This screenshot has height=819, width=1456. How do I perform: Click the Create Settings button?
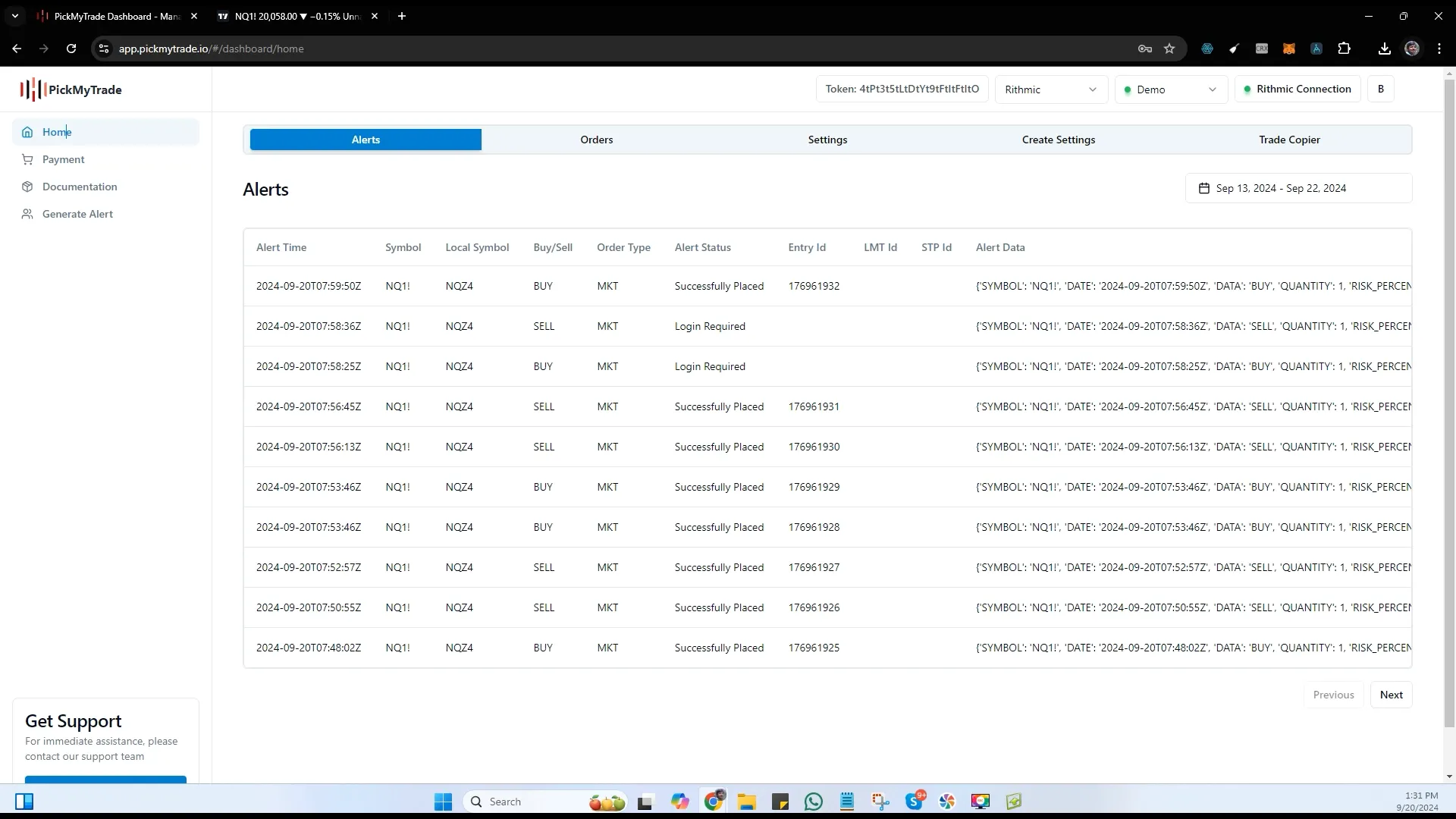coord(1058,139)
